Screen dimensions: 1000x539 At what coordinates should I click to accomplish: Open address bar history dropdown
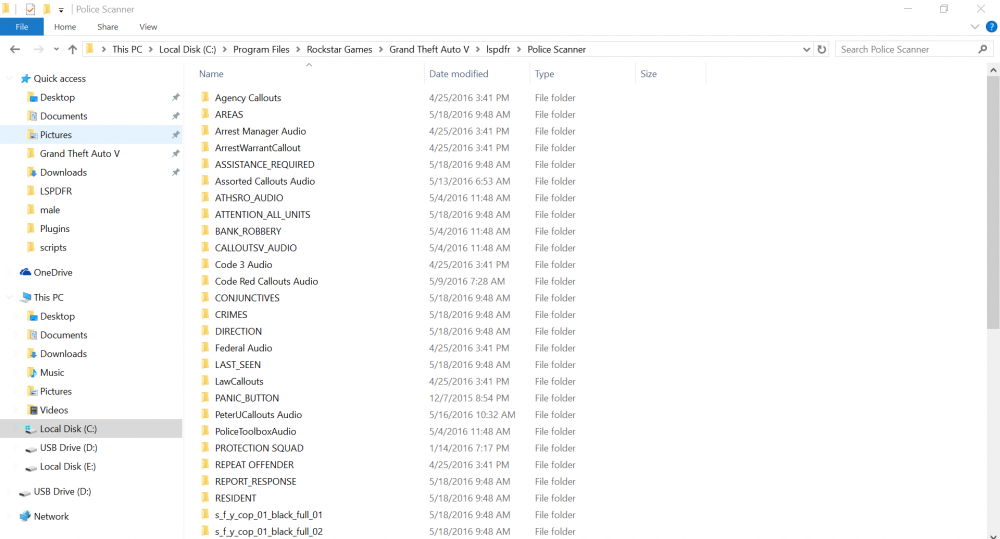click(806, 49)
